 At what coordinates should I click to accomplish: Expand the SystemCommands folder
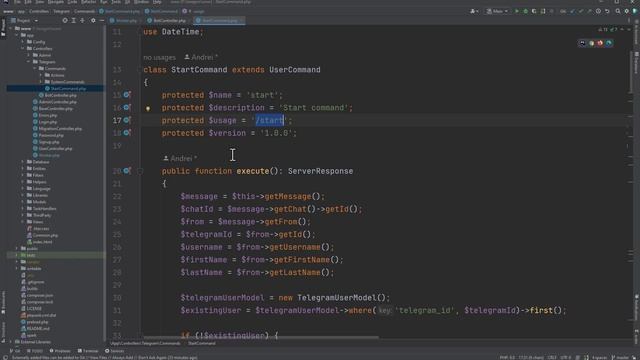41,82
